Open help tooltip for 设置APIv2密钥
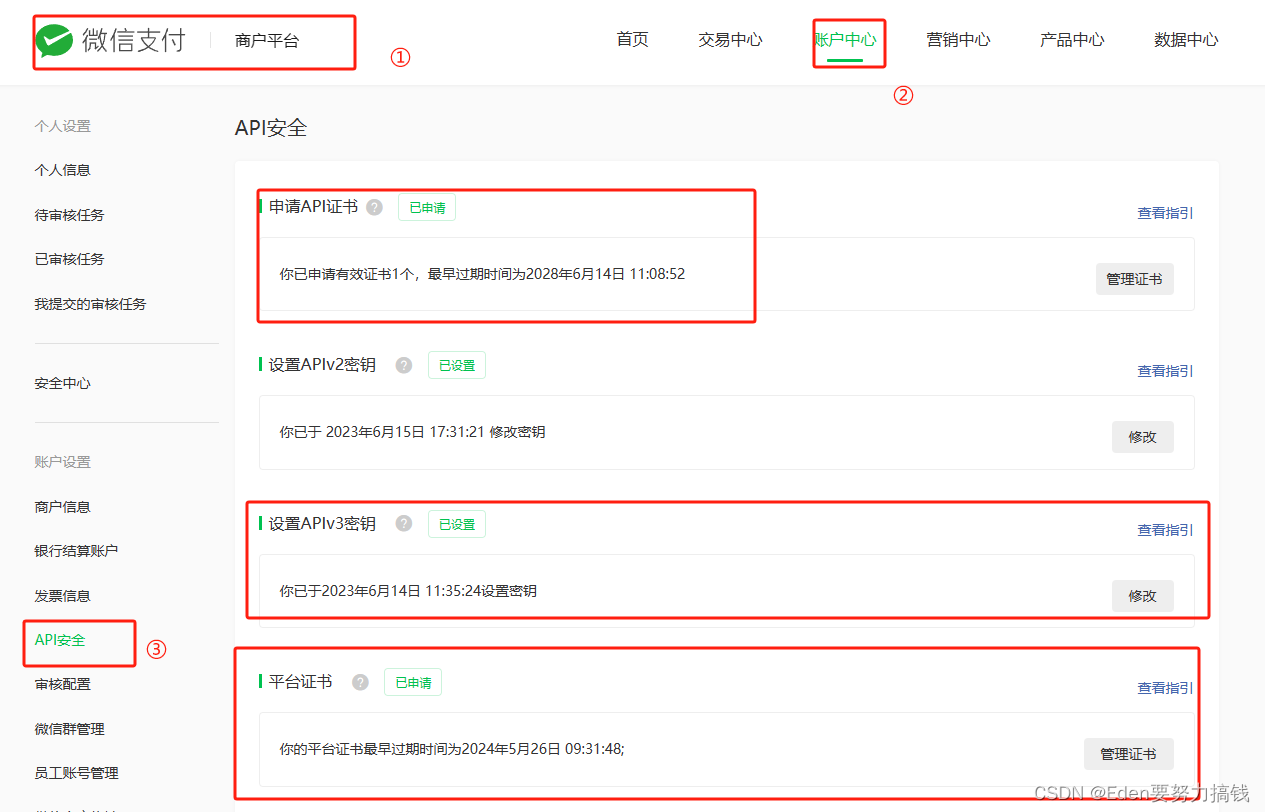Screen dimensions: 1265x812 point(403,365)
